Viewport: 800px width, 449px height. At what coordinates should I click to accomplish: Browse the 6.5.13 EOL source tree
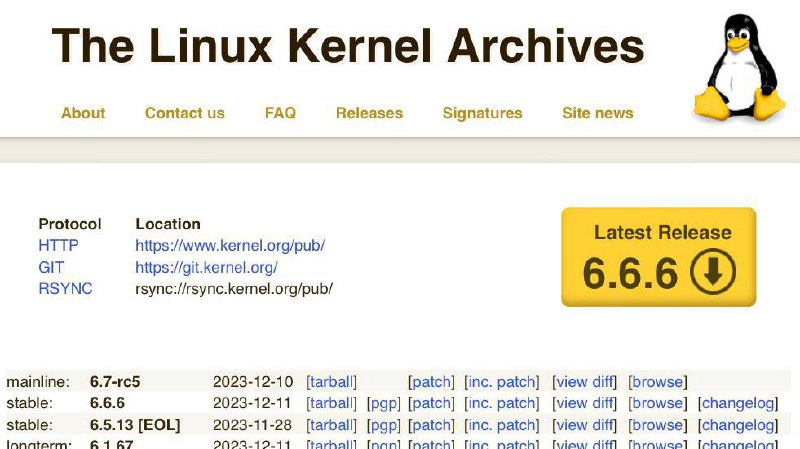tap(657, 425)
